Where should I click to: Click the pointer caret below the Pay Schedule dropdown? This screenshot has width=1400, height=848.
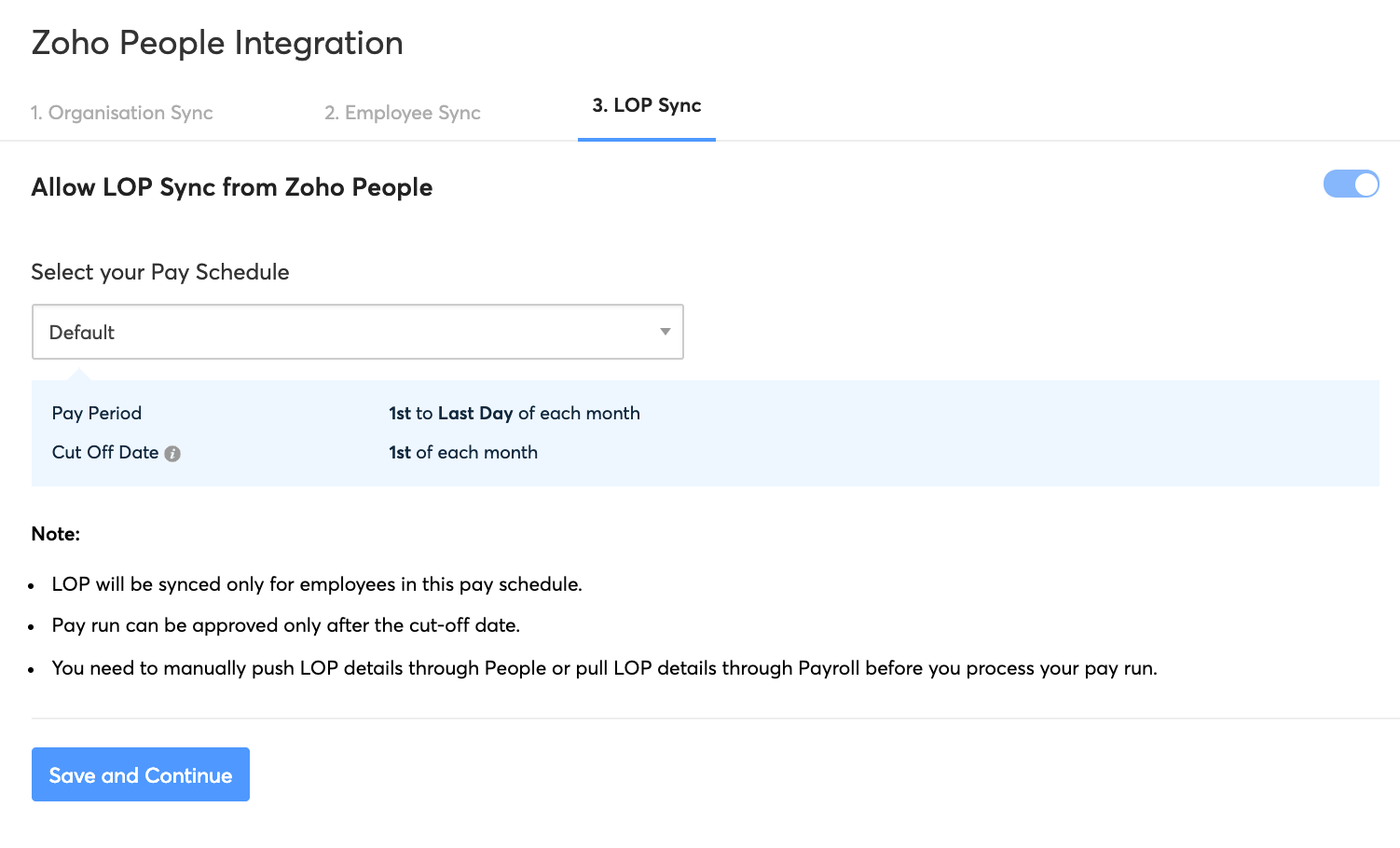tap(80, 374)
